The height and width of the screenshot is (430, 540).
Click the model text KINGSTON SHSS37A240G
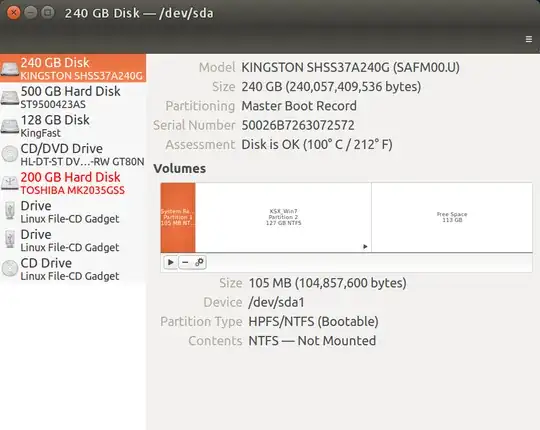tap(350, 67)
